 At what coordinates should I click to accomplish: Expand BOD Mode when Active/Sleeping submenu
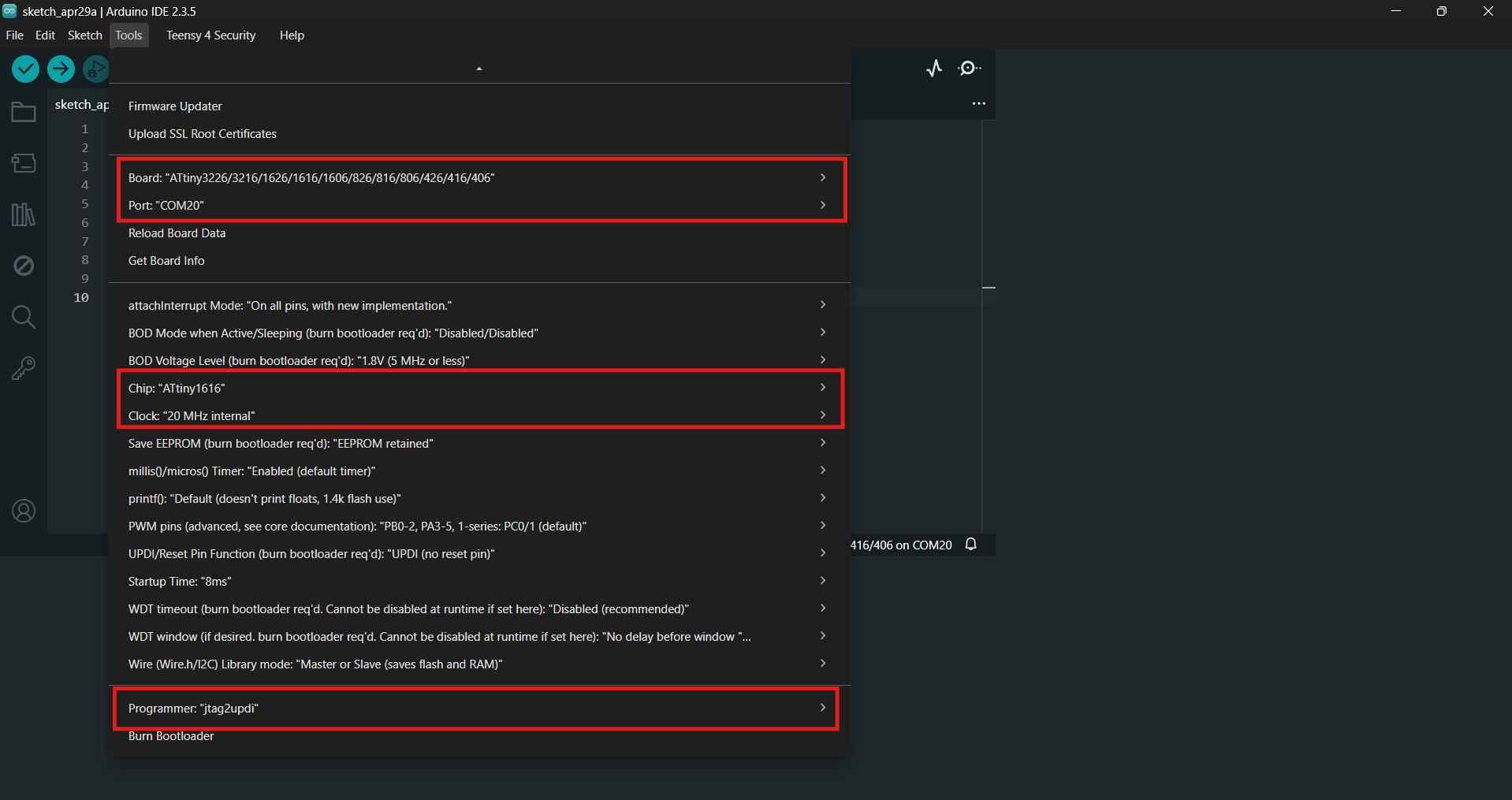point(479,333)
